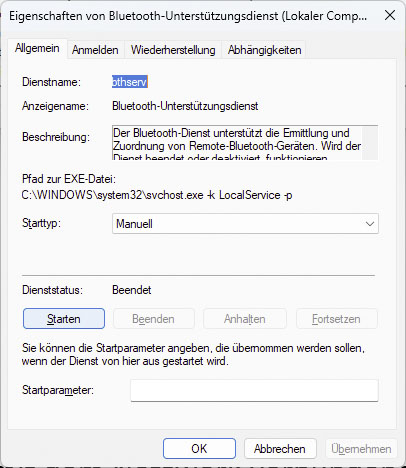406x468 pixels.
Task: Click the Anzeigename label
Action: pos(55,106)
